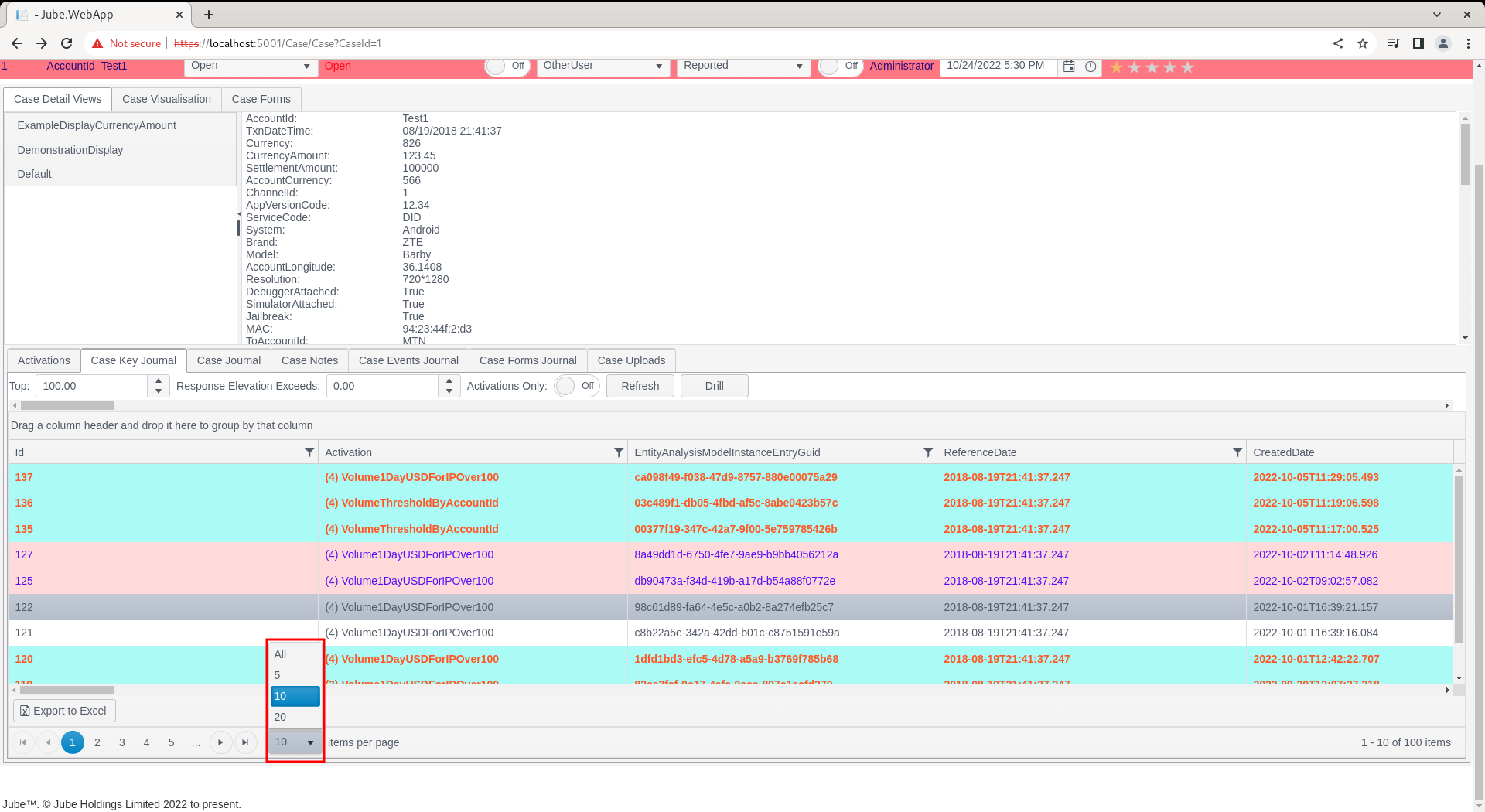Click the Refresh button

640,386
